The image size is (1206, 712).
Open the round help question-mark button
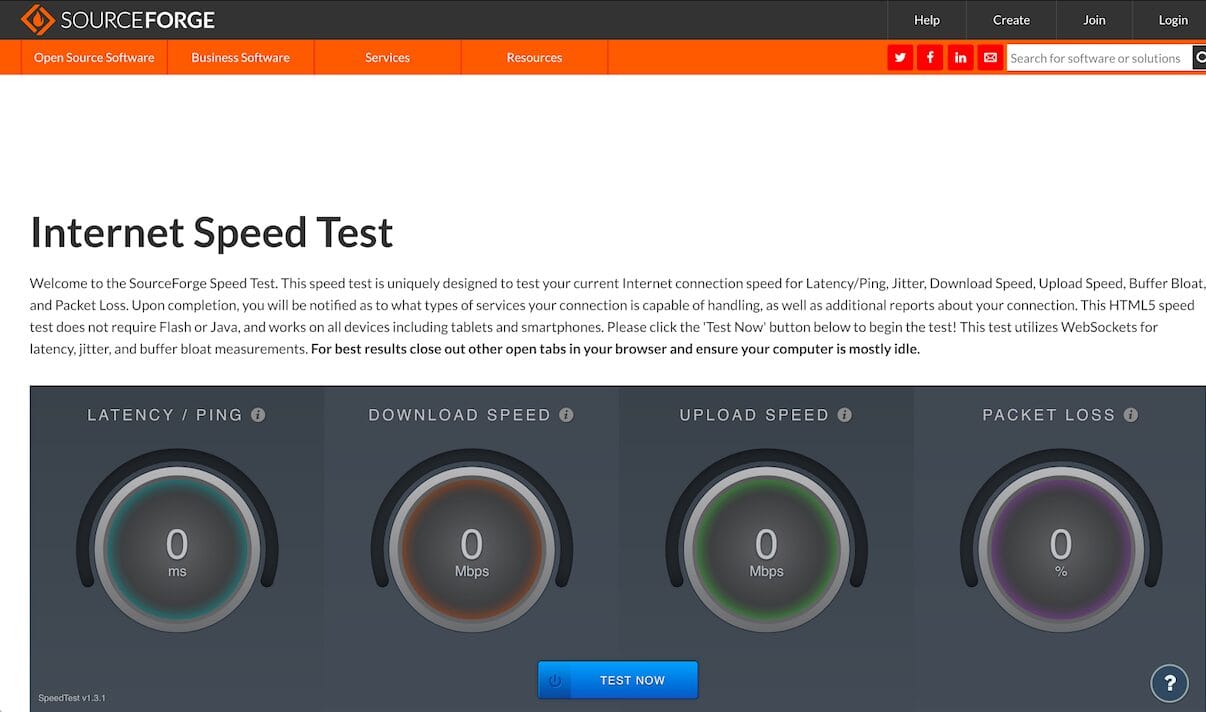coord(1169,683)
